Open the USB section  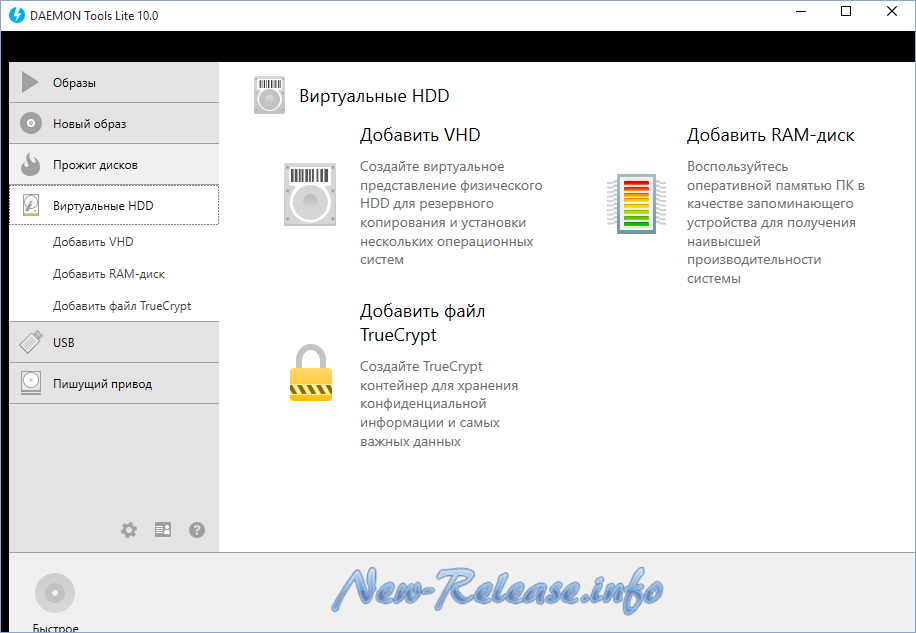tap(114, 342)
